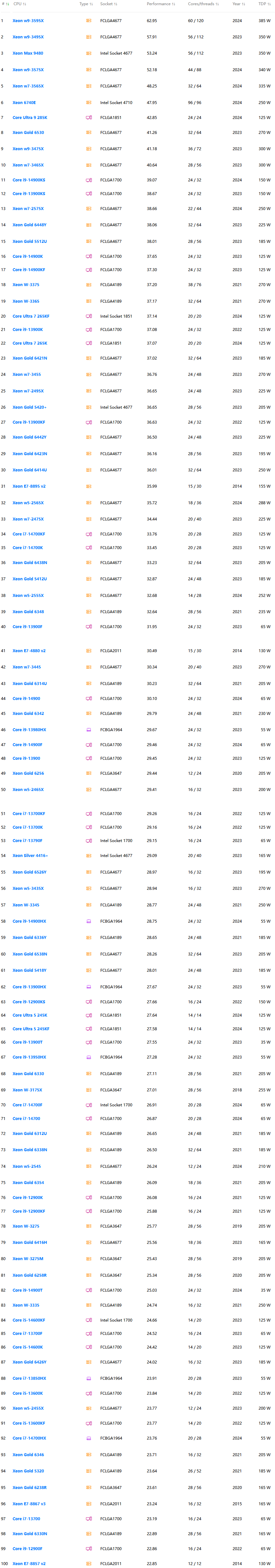Click the laptop type icon for Core i9-14900HX
The width and height of the screenshot is (275, 1568).
point(89,922)
